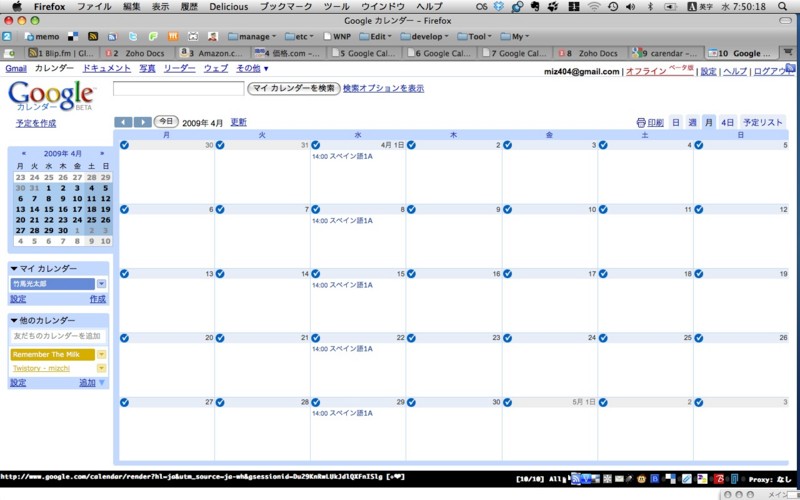Viewport: 800px width, 500px height.
Task: Switch to the 週 view tab
Action: pyautogui.click(x=692, y=122)
